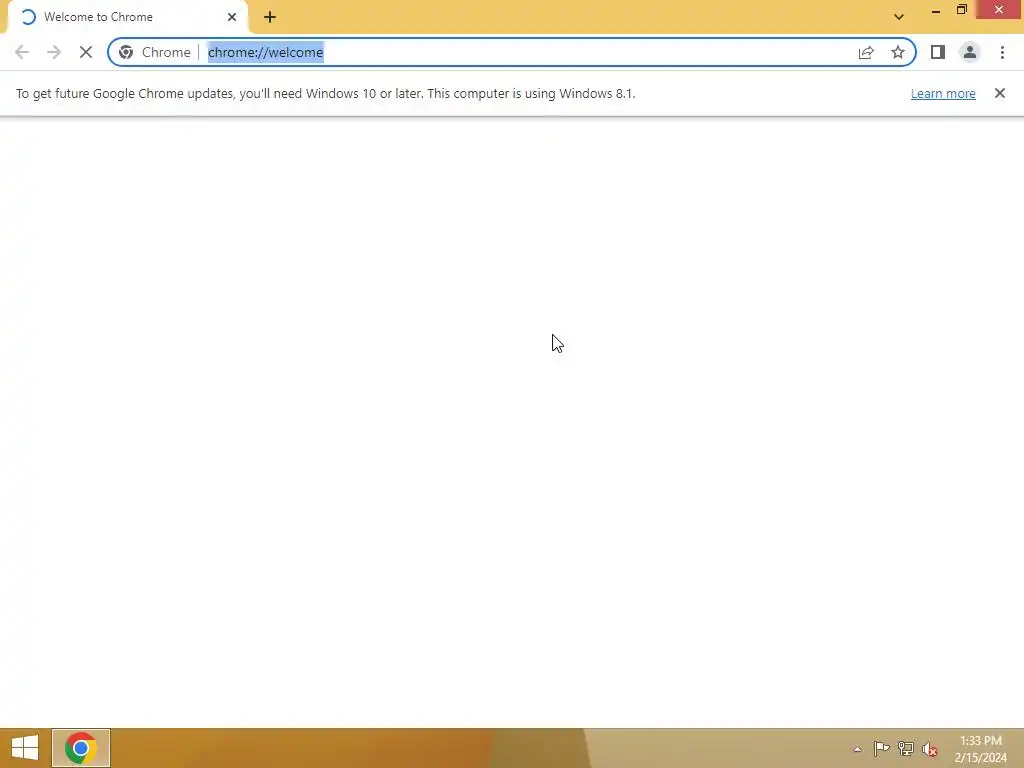Follow the Learn more link
1024x768 pixels.
(943, 93)
